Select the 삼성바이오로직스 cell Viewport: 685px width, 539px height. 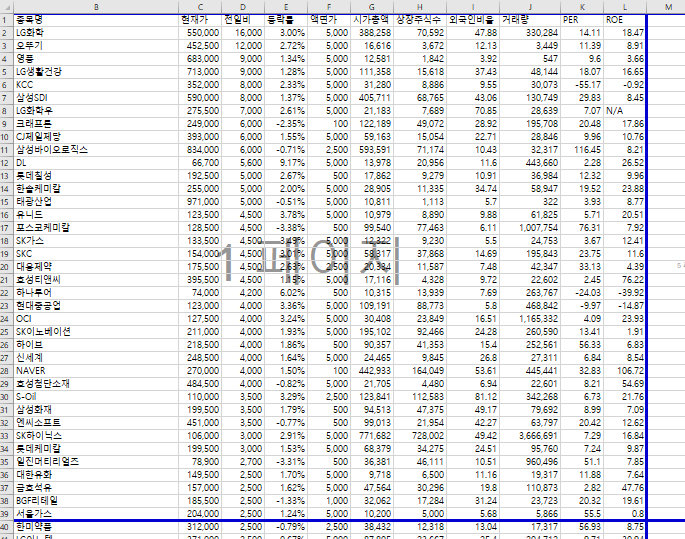96,150
